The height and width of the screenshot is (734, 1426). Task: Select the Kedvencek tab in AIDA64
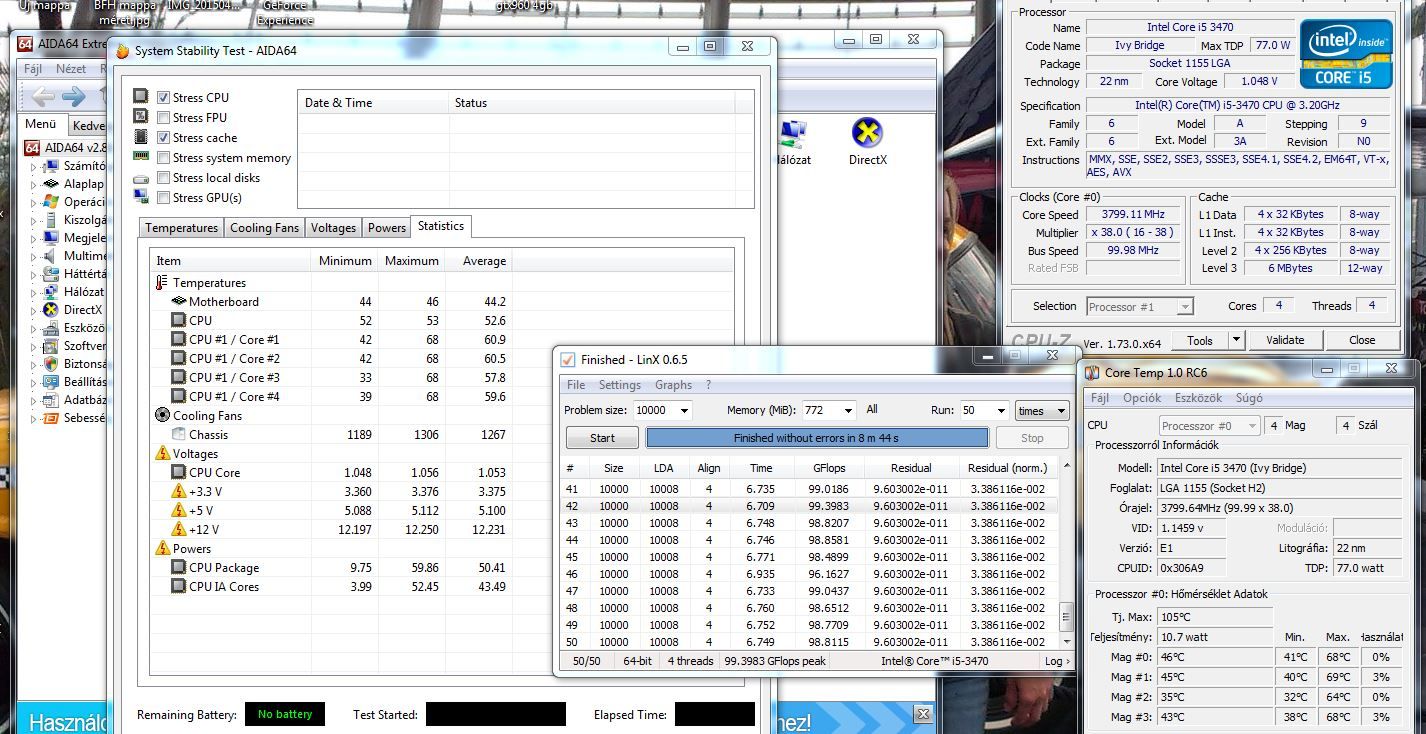(88, 126)
